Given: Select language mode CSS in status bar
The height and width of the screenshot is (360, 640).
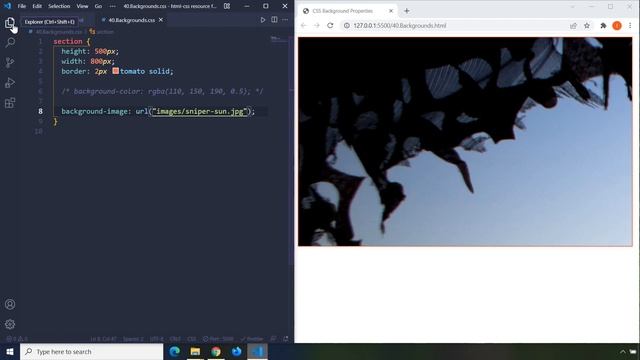Looking at the screenshot, I should (x=191, y=339).
